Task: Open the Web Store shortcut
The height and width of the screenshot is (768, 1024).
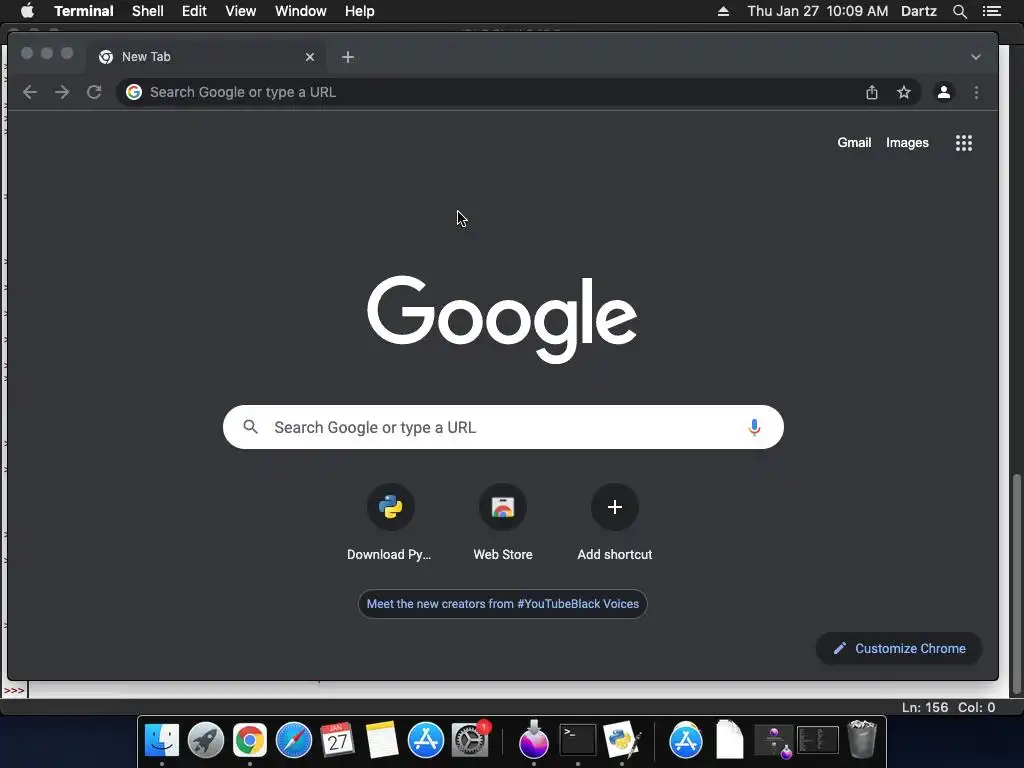Action: (x=503, y=522)
